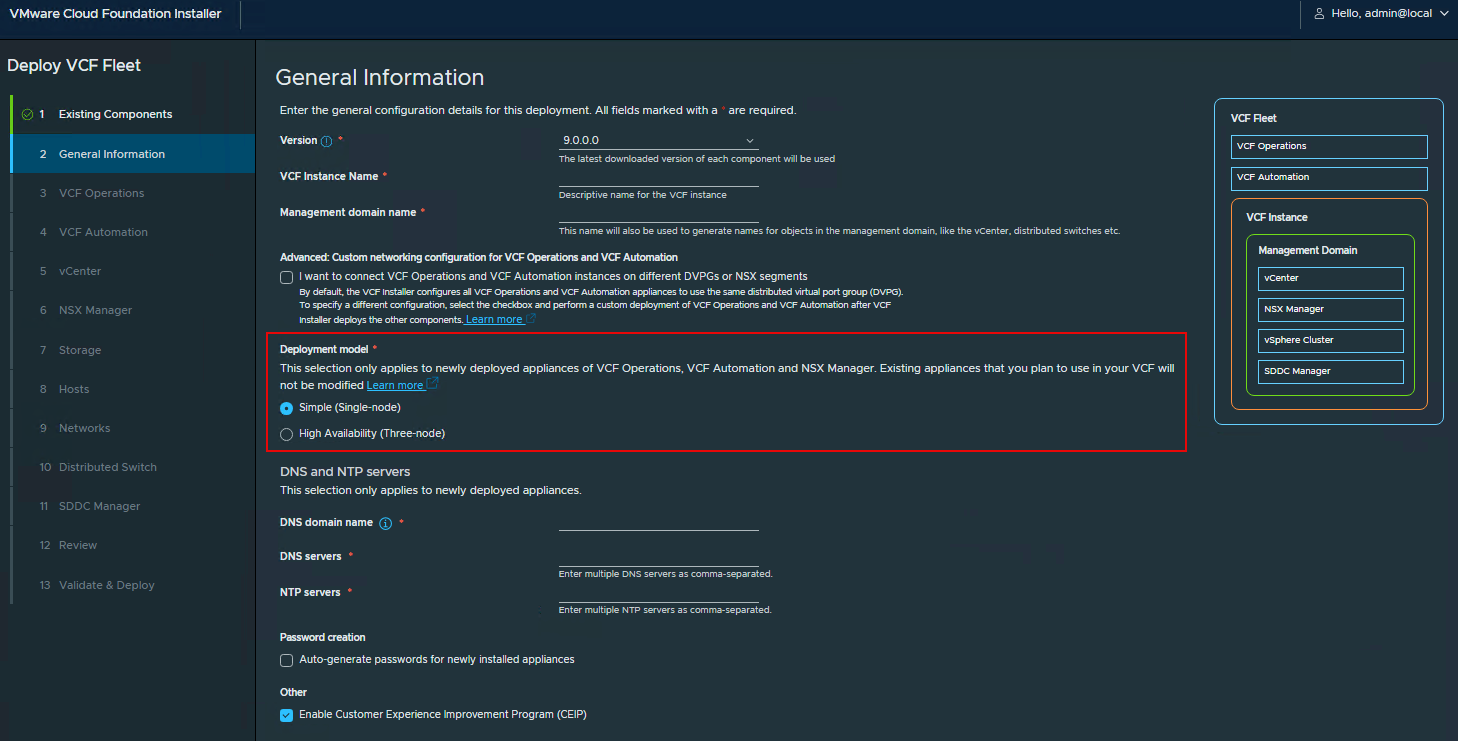Click the Other section label
This screenshot has width=1458, height=741.
click(293, 692)
